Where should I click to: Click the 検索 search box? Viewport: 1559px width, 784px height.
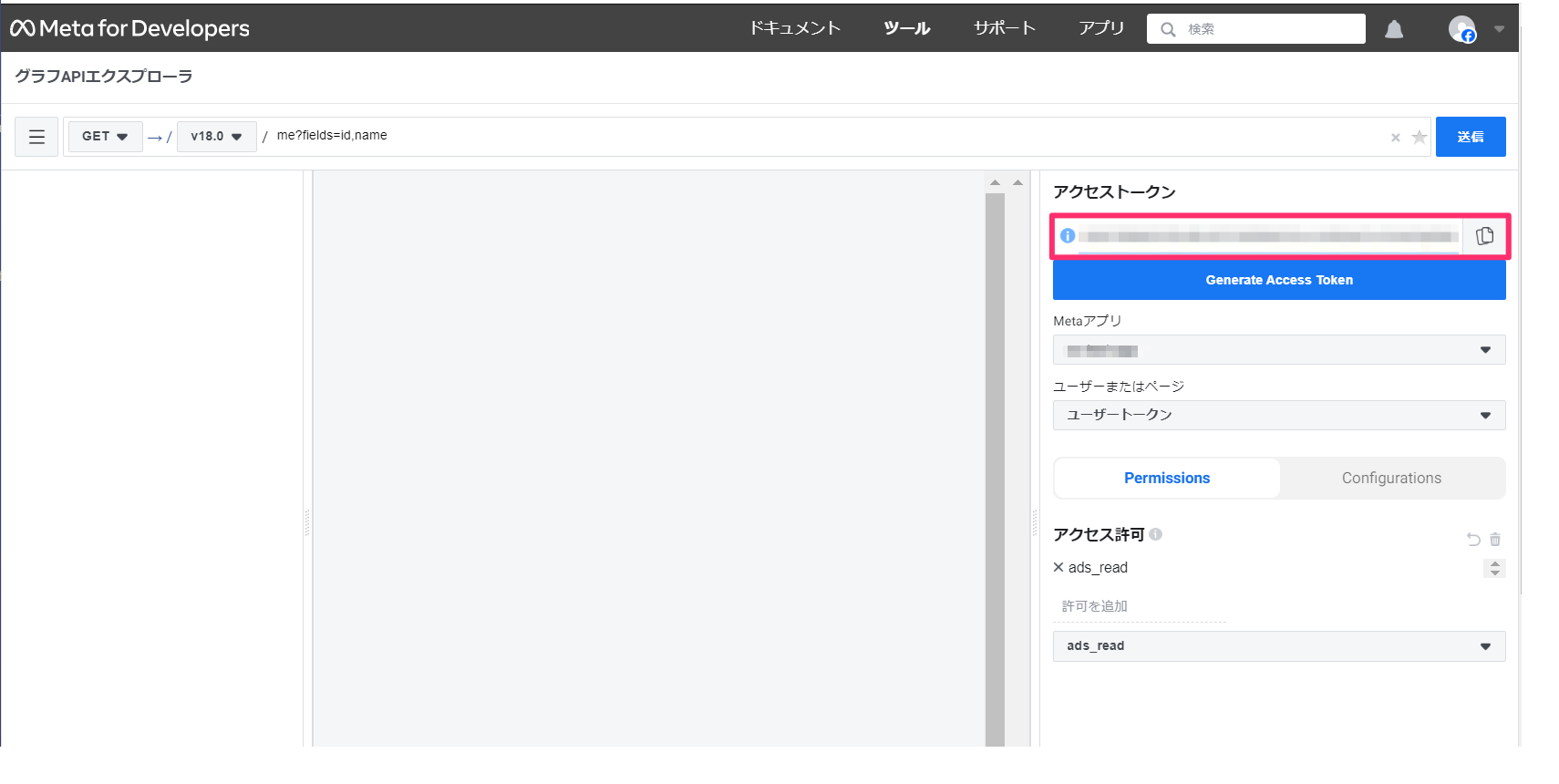(1255, 28)
